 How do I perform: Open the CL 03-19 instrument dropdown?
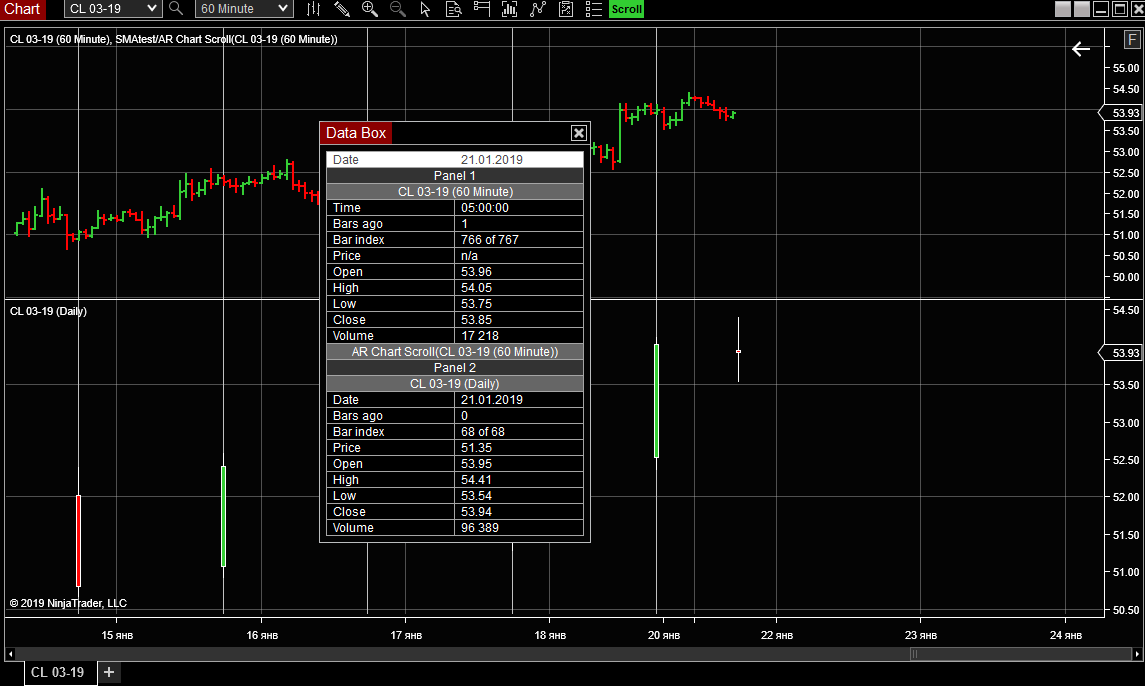[112, 9]
